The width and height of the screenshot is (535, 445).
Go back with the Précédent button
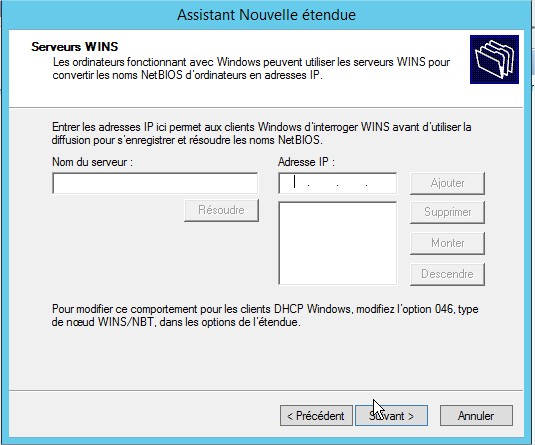coord(316,416)
